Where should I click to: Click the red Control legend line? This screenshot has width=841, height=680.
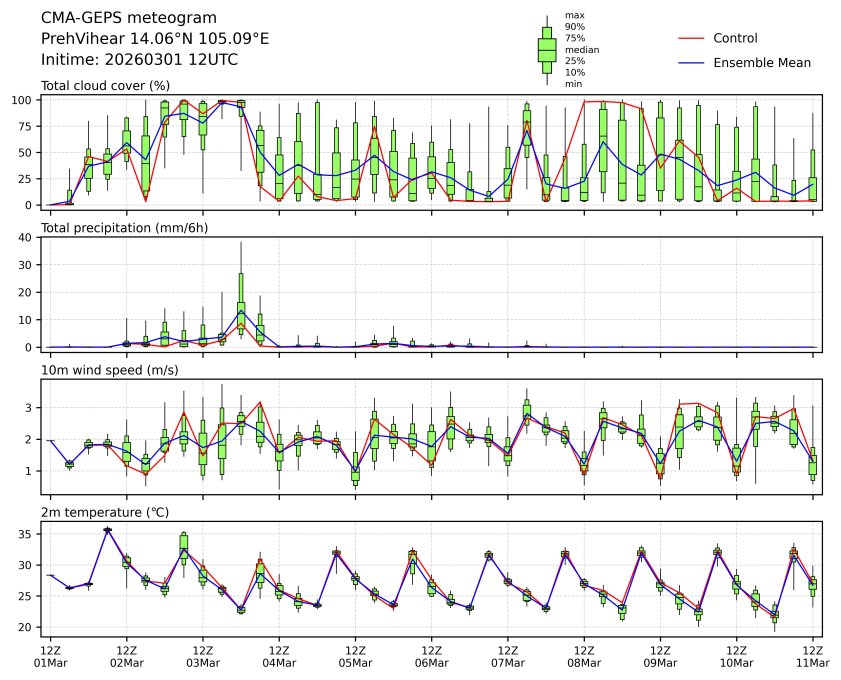click(691, 38)
